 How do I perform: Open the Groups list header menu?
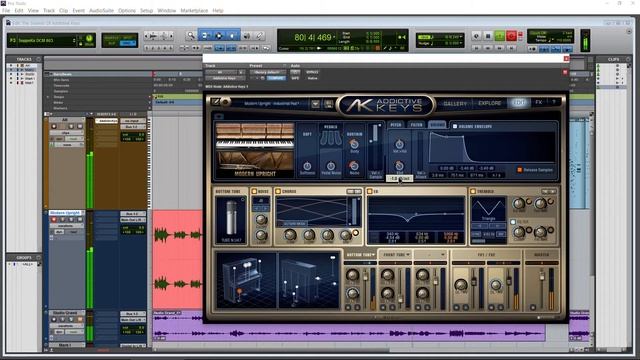tap(38, 258)
